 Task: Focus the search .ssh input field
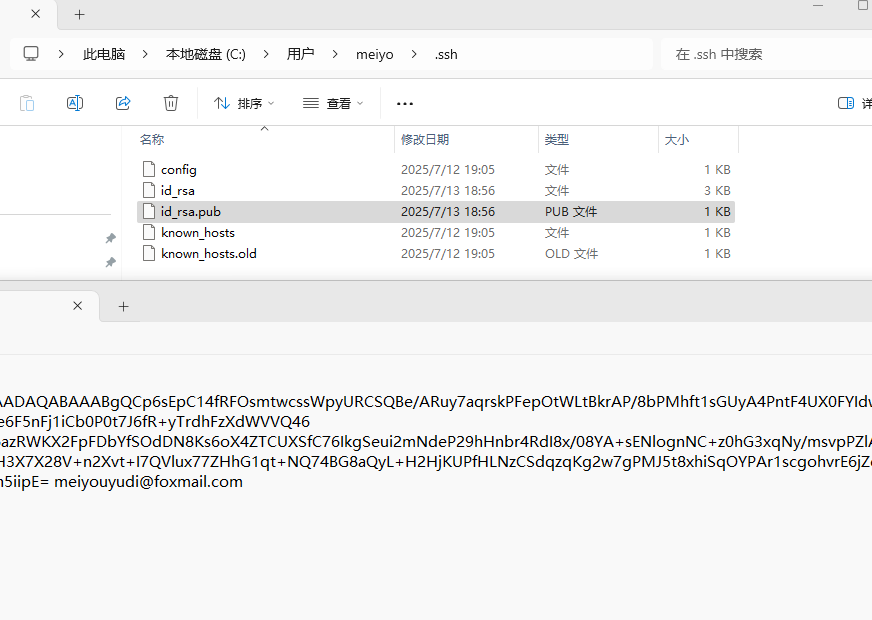click(x=766, y=54)
